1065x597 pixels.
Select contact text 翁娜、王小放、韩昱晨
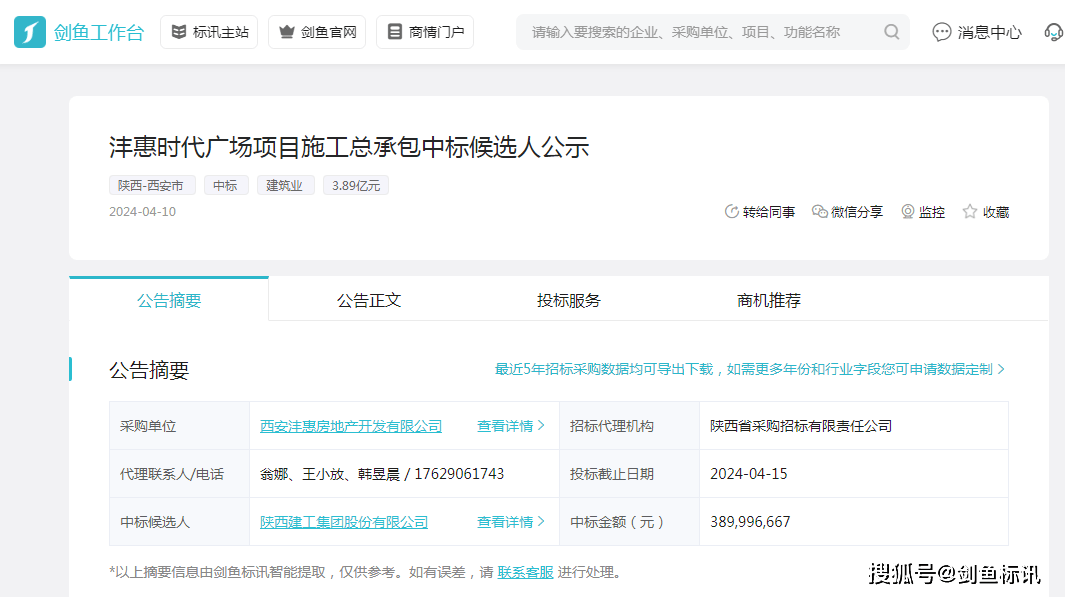330,474
